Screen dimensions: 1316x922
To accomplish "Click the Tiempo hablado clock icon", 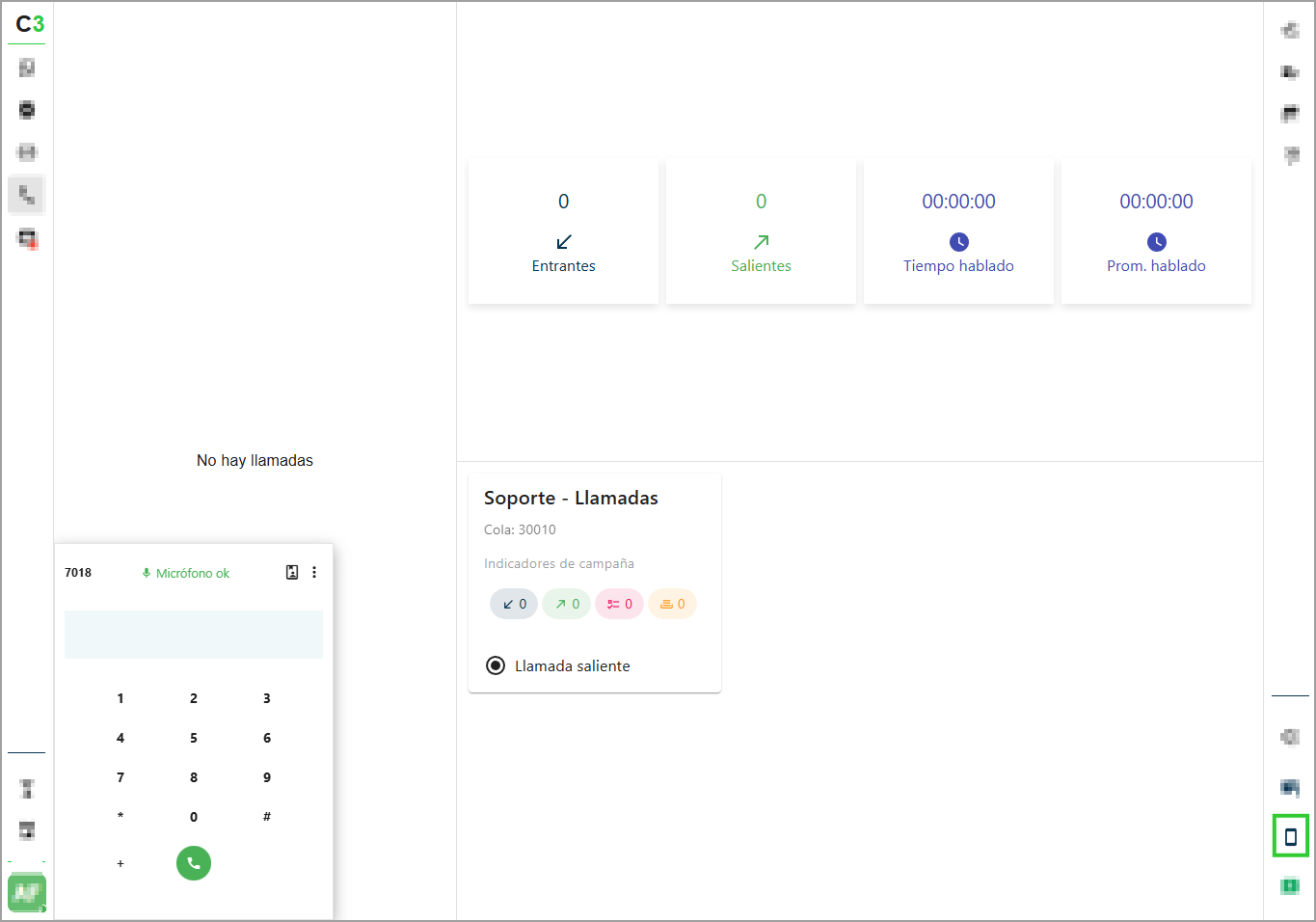I will pyautogui.click(x=958, y=241).
